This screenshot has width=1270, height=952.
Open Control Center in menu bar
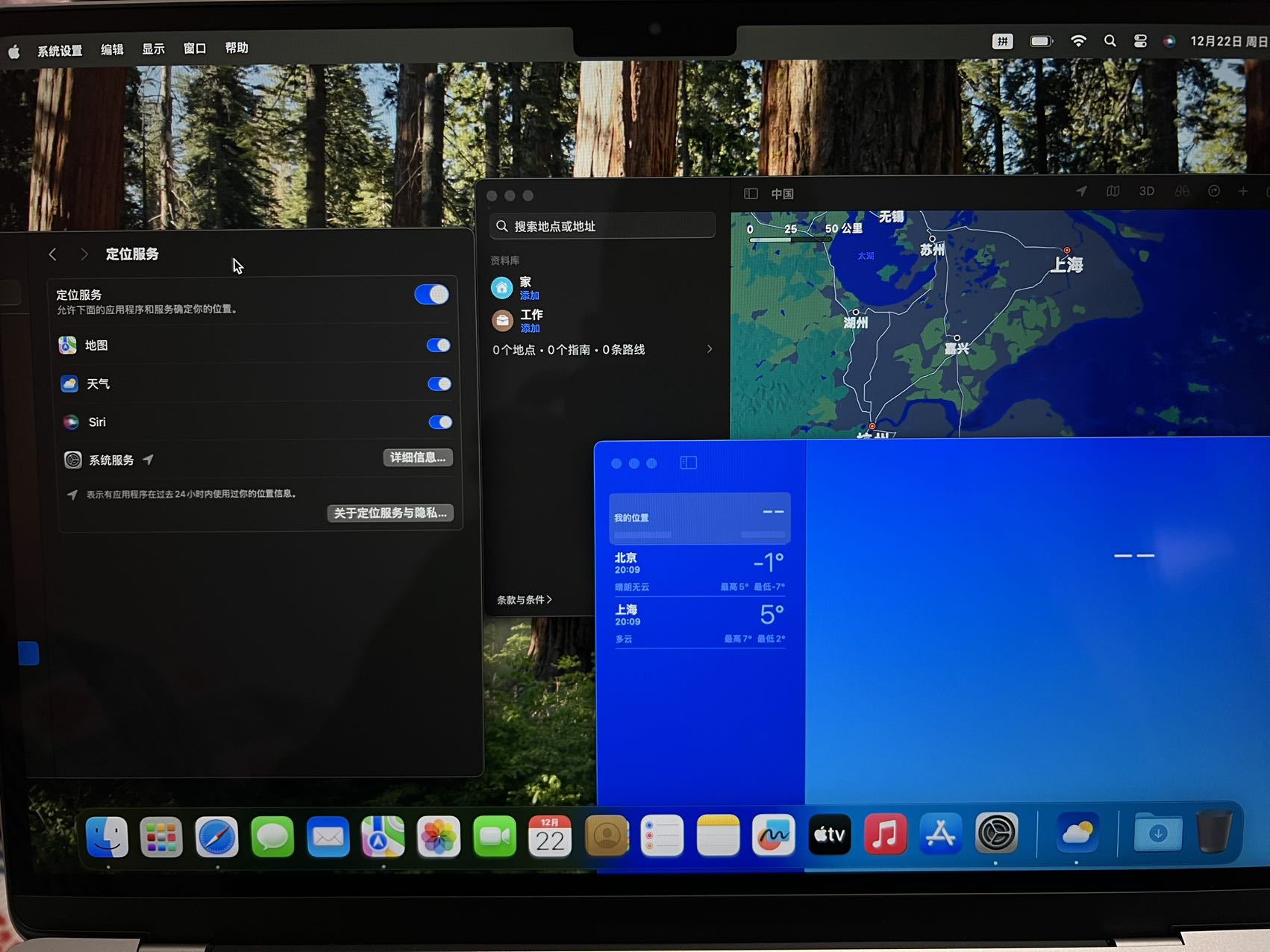click(x=1140, y=42)
